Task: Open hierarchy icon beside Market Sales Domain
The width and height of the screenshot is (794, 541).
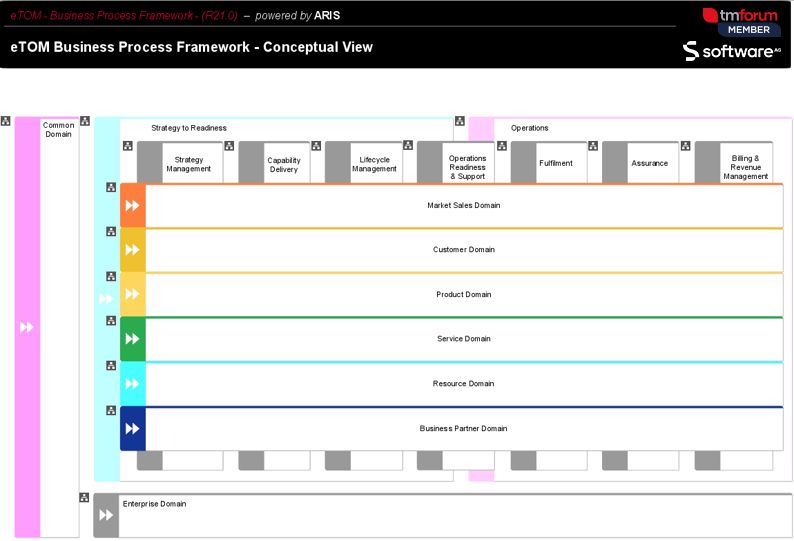Action: click(111, 187)
